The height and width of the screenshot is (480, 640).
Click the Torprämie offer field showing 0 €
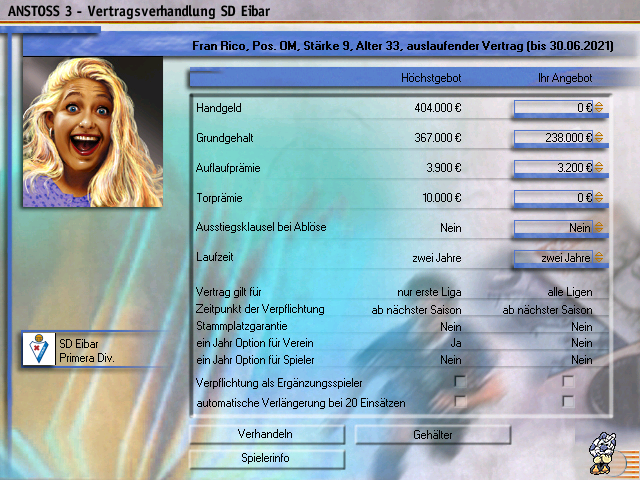[x=553, y=198]
